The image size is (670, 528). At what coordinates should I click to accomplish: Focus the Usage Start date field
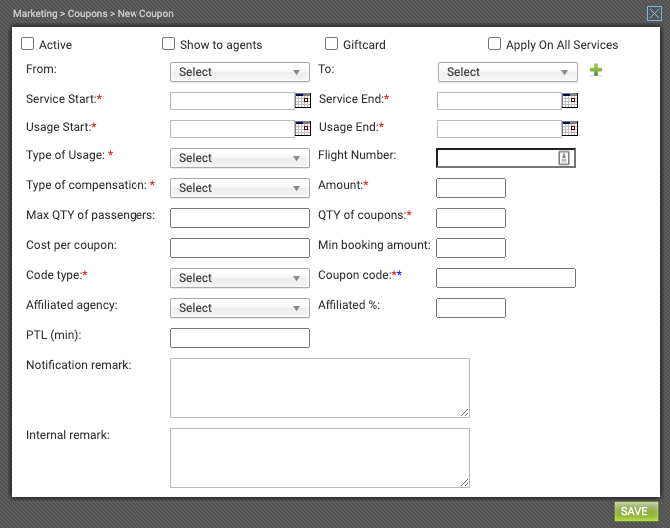click(232, 129)
